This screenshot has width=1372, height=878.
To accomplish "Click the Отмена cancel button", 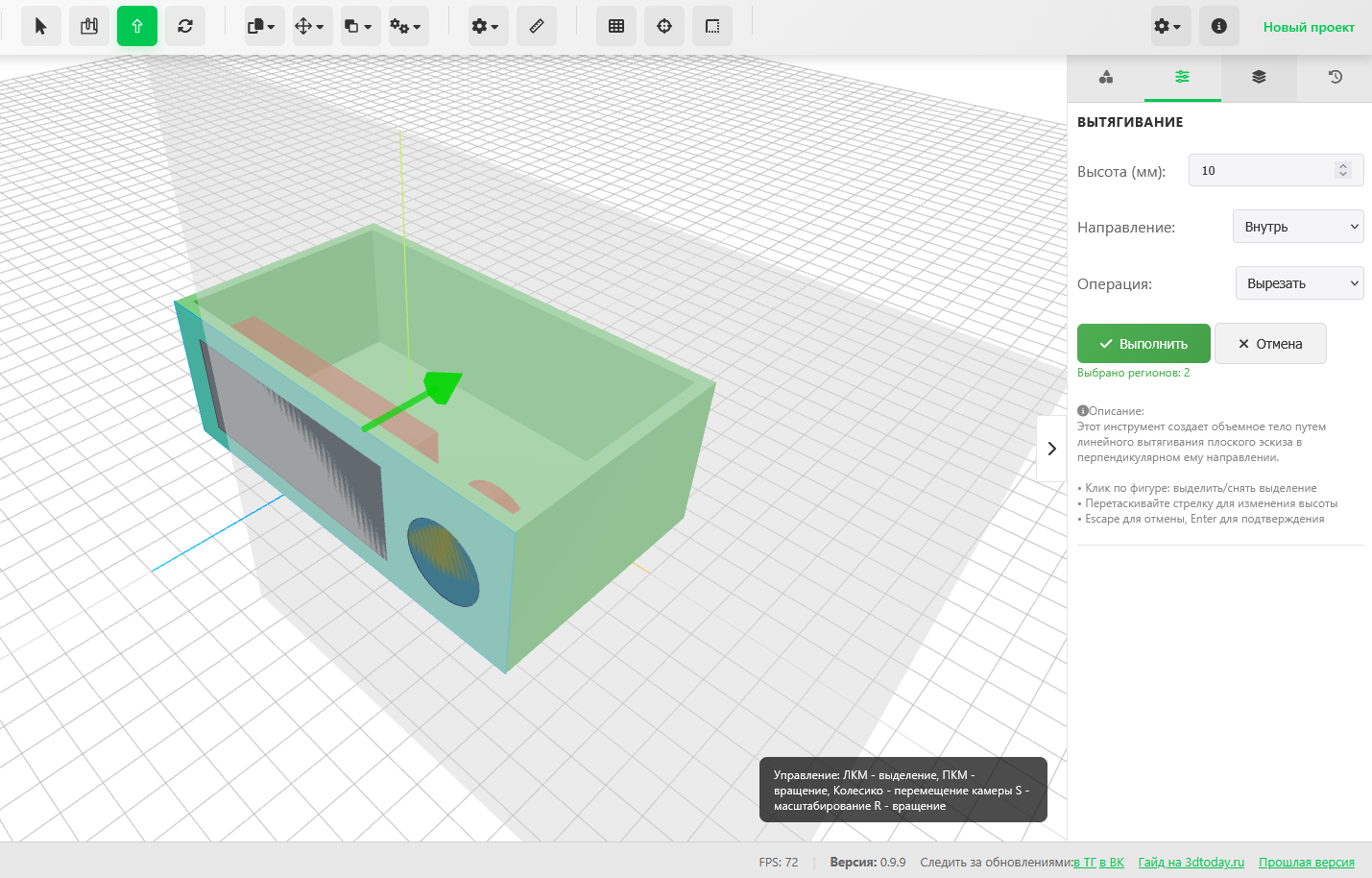I will pyautogui.click(x=1270, y=344).
